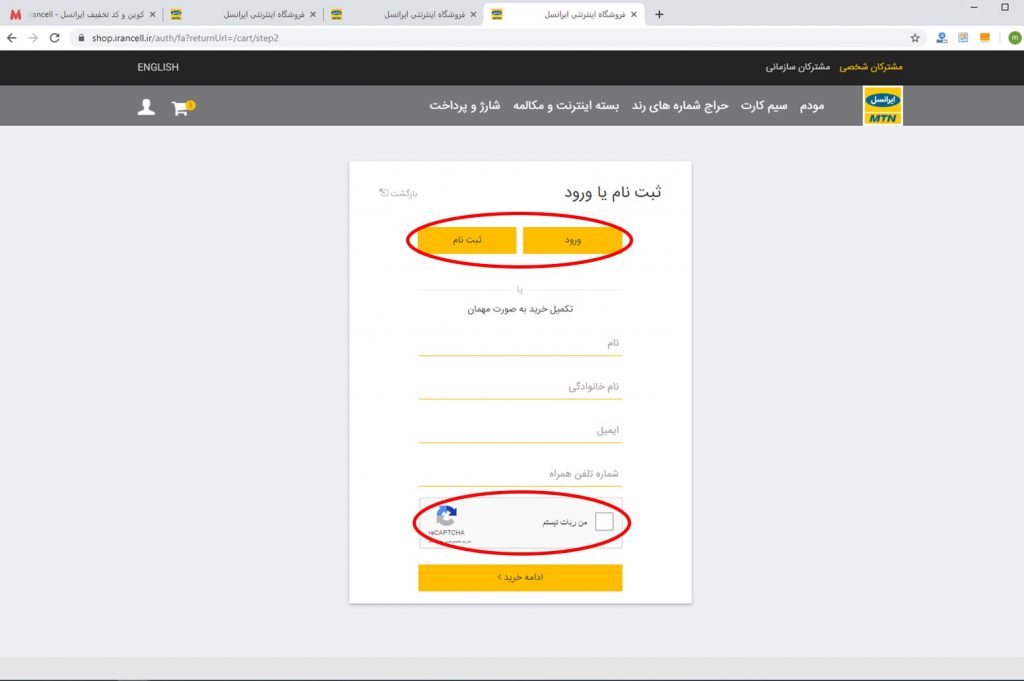
Task: Focus the 'شماره تلفن همراه' mobile field
Action: (520, 474)
